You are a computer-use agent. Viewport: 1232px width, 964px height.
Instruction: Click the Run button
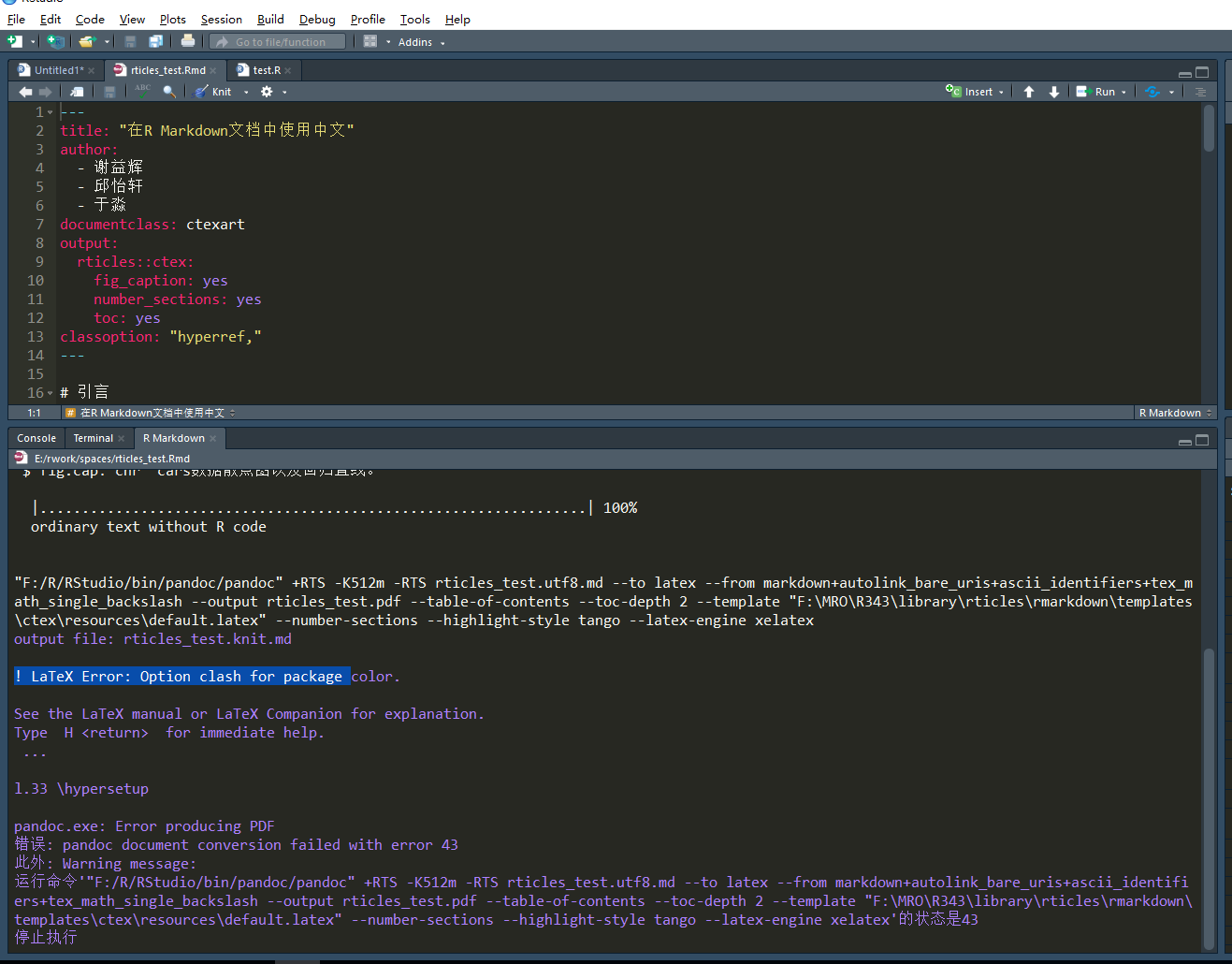coord(1095,92)
